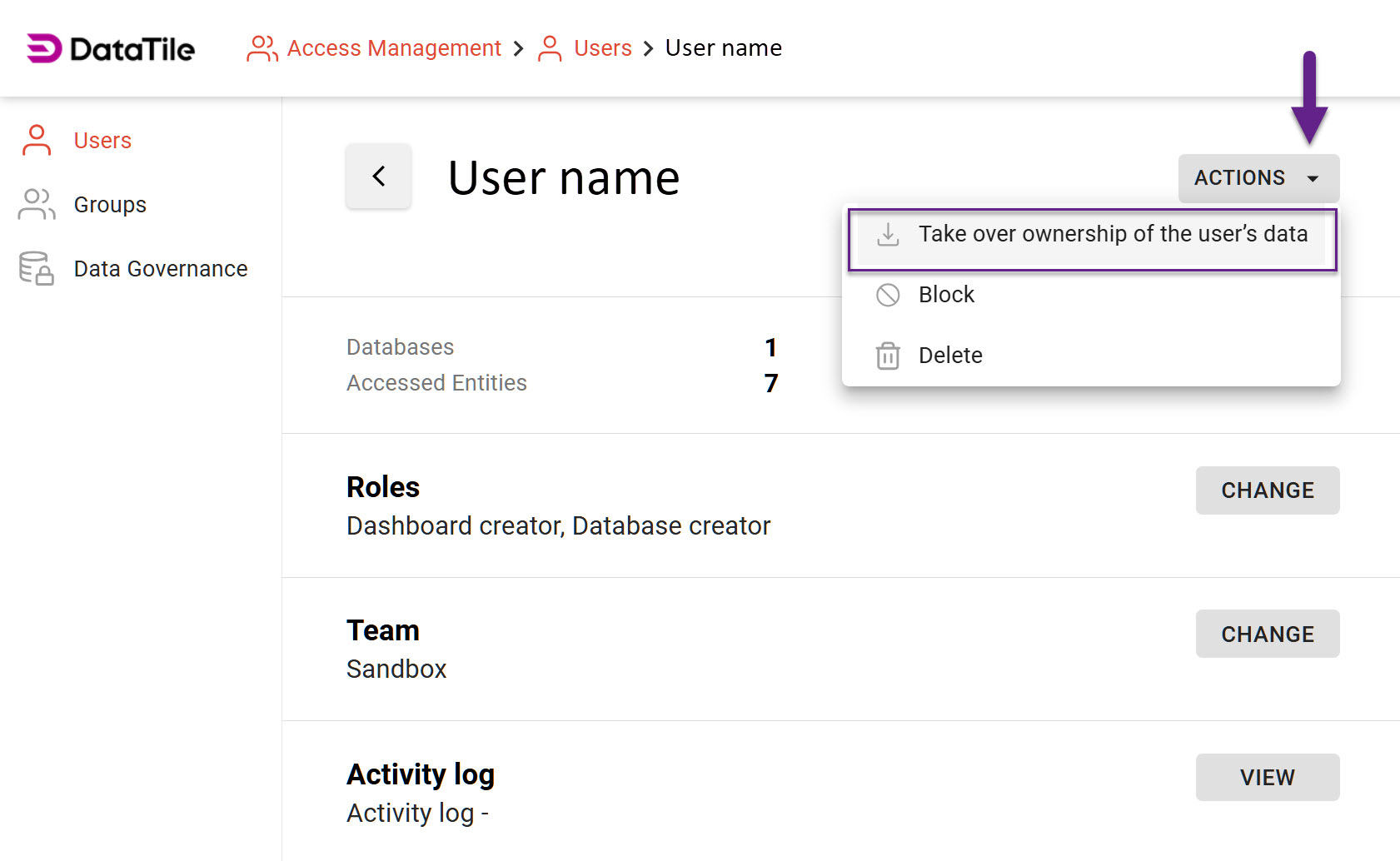
Task: Click the Groups icon in the sidebar
Action: 35,204
